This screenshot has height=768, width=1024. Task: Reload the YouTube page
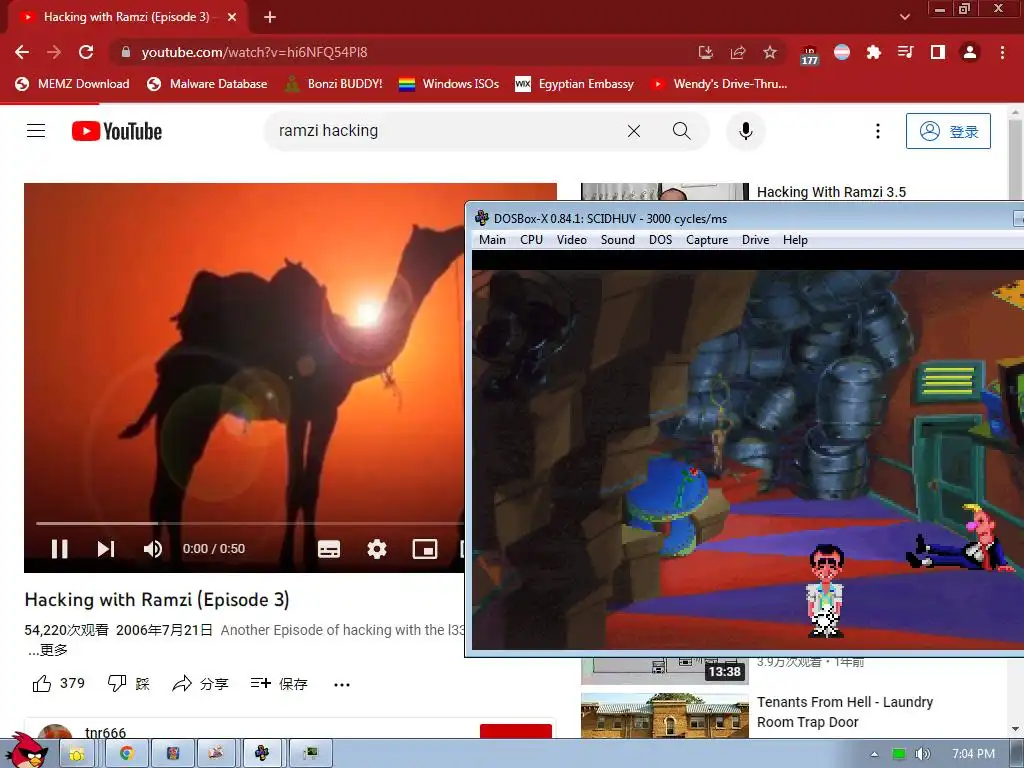(86, 52)
